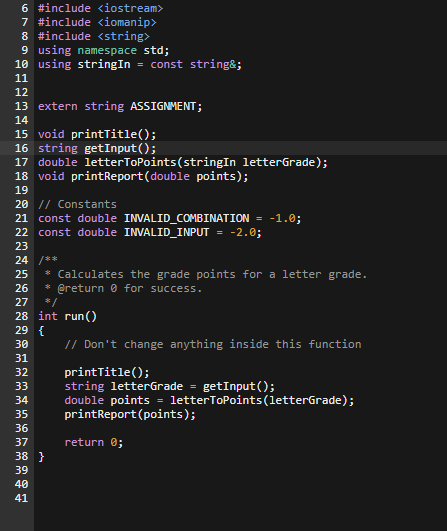Click the run function name
This screenshot has height=531, width=447.
pos(74,316)
